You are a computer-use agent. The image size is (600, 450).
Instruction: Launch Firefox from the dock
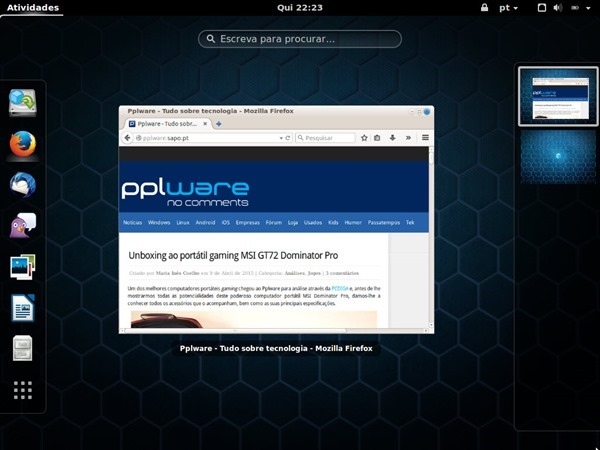(23, 144)
